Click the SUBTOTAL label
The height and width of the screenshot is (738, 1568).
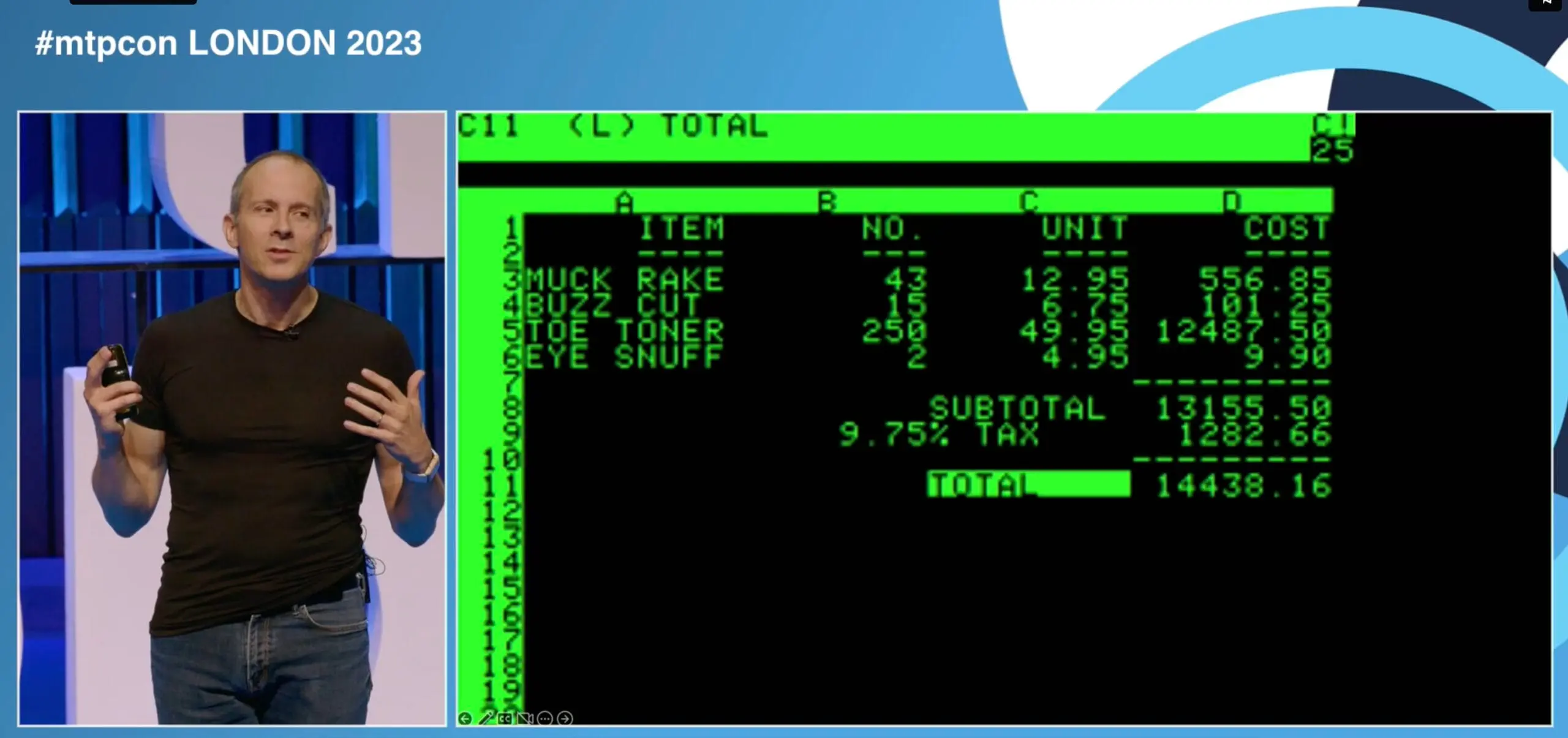point(1017,408)
